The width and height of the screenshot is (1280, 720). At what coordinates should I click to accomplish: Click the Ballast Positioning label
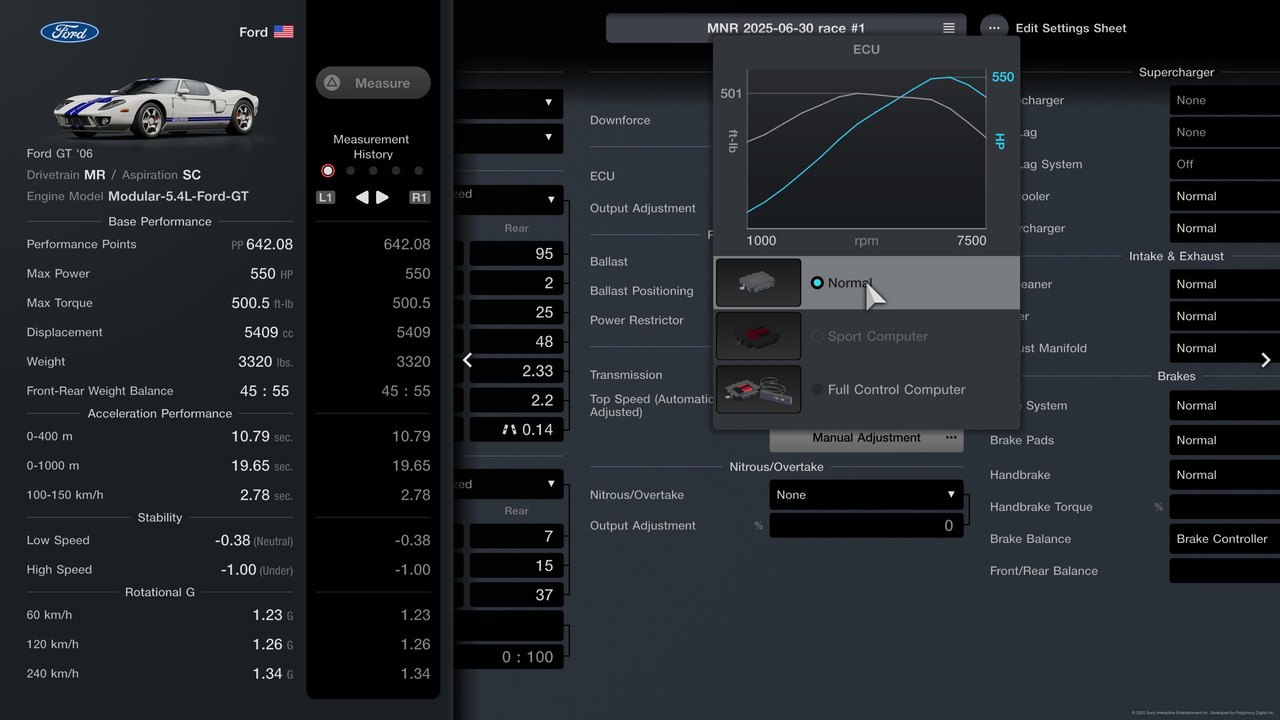point(641,291)
